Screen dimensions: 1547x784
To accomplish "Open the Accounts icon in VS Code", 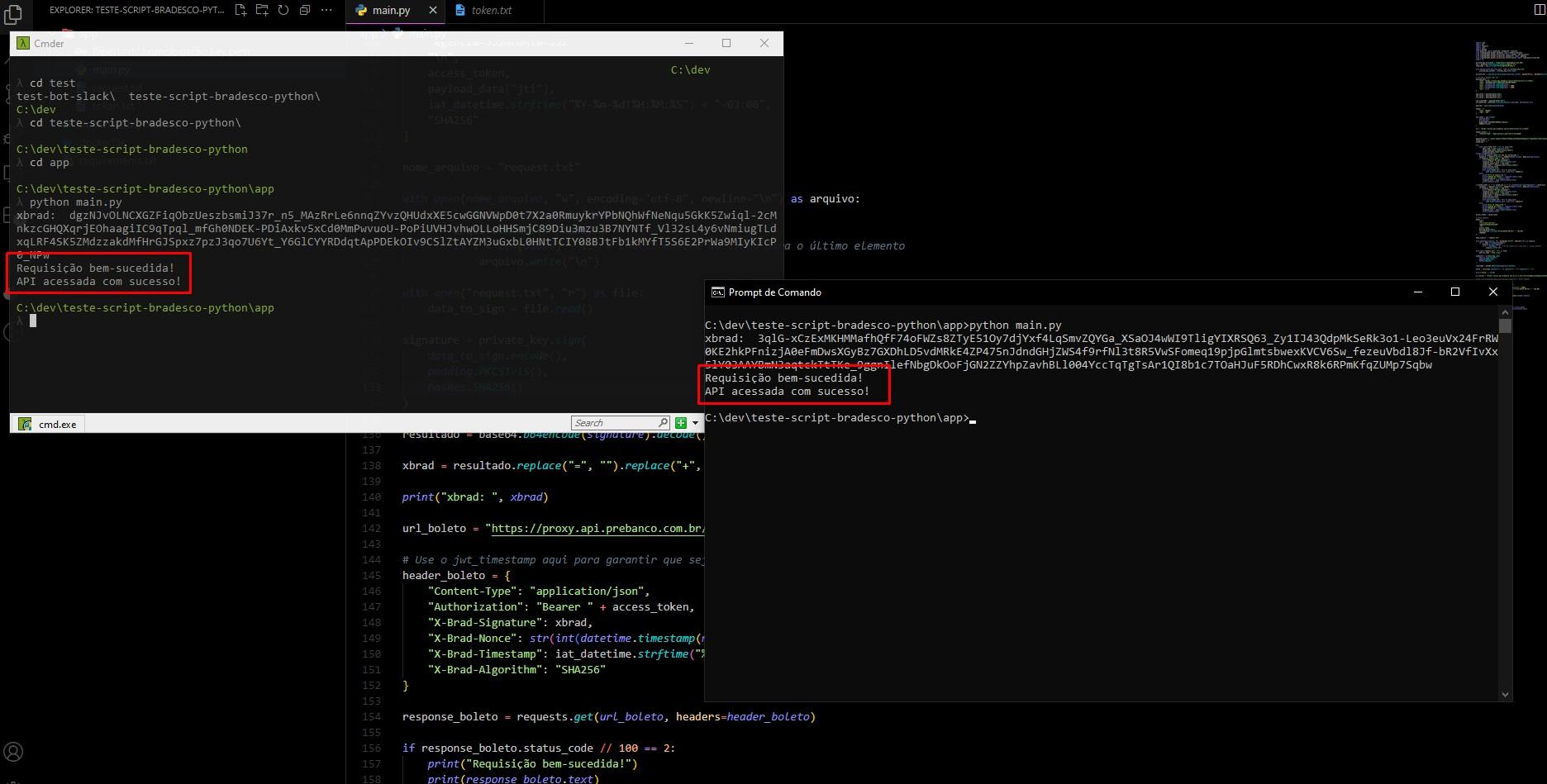I will (13, 752).
